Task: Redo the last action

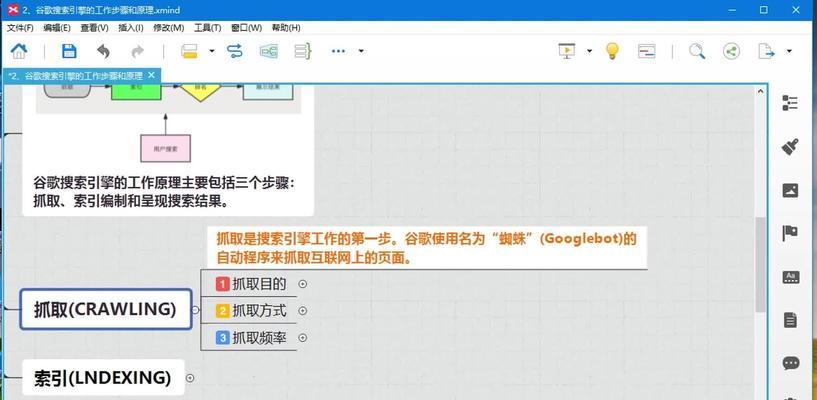Action: click(x=138, y=51)
